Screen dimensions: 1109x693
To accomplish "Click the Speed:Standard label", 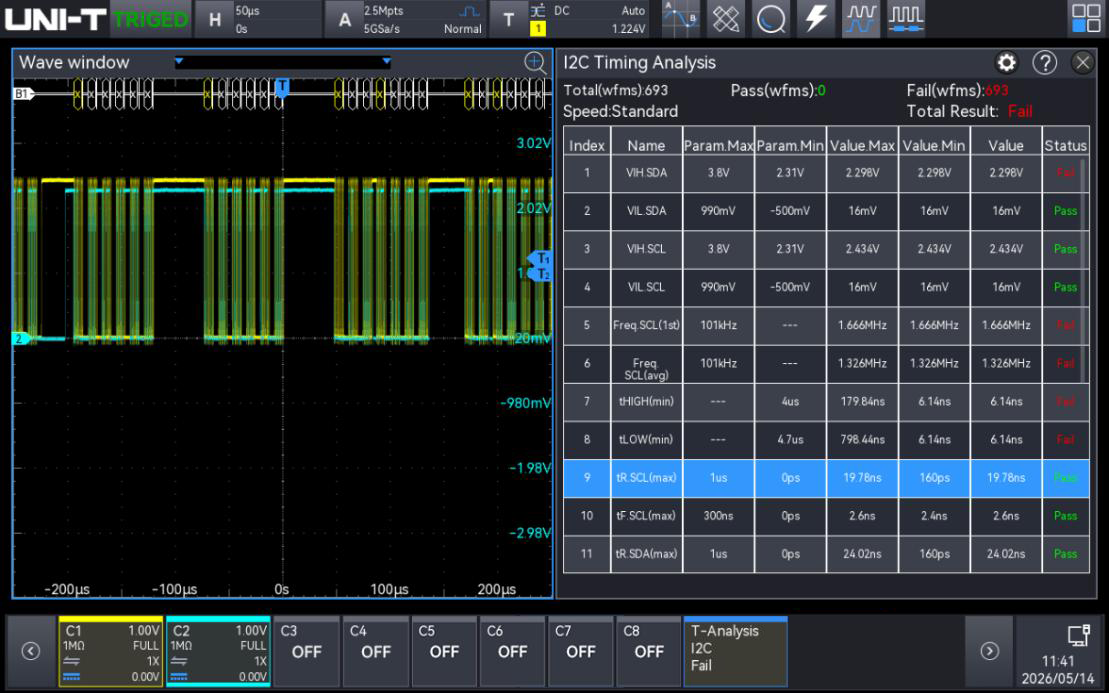I will [x=620, y=112].
